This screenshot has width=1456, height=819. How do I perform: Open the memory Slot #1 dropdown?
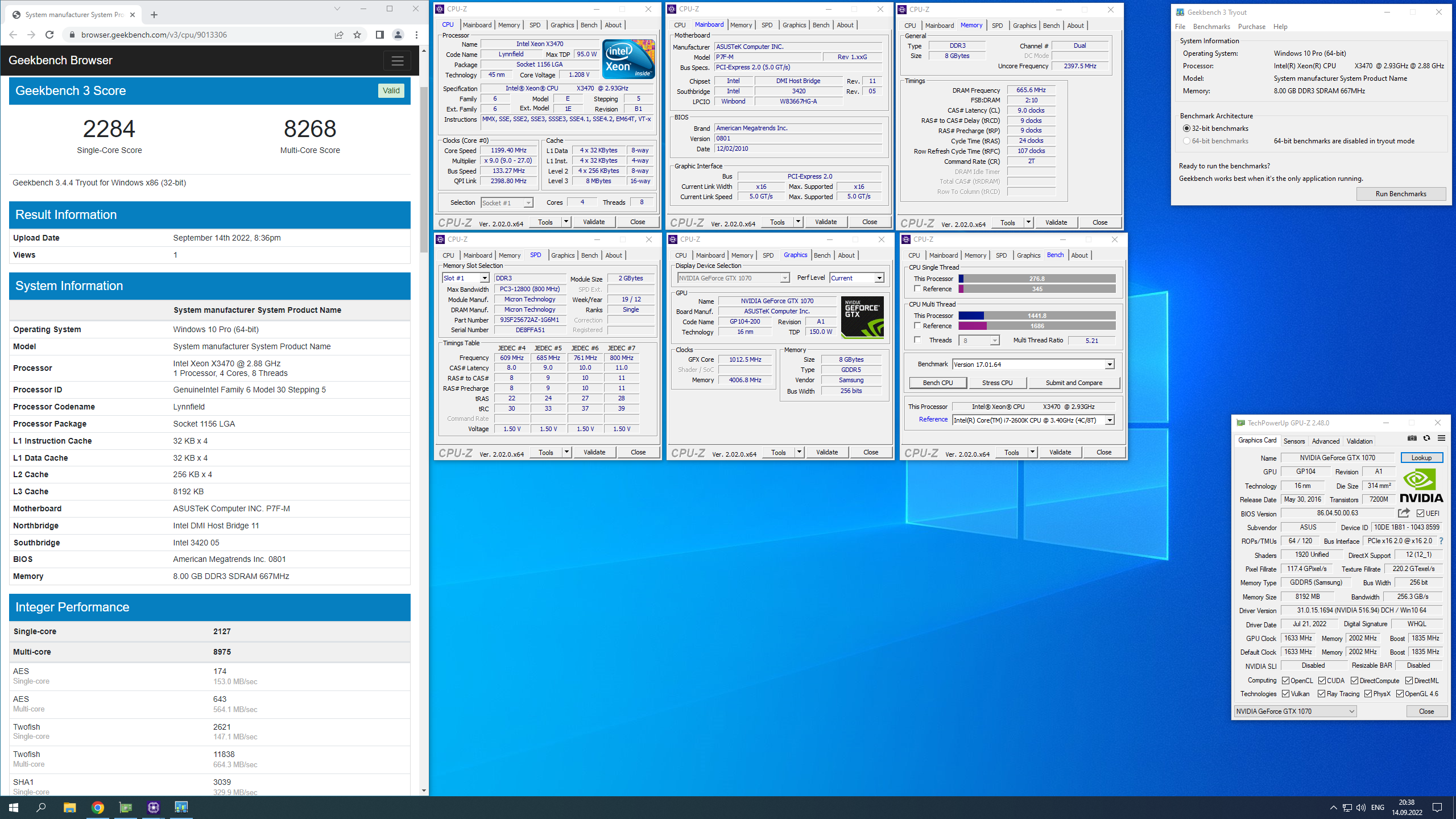[465, 278]
